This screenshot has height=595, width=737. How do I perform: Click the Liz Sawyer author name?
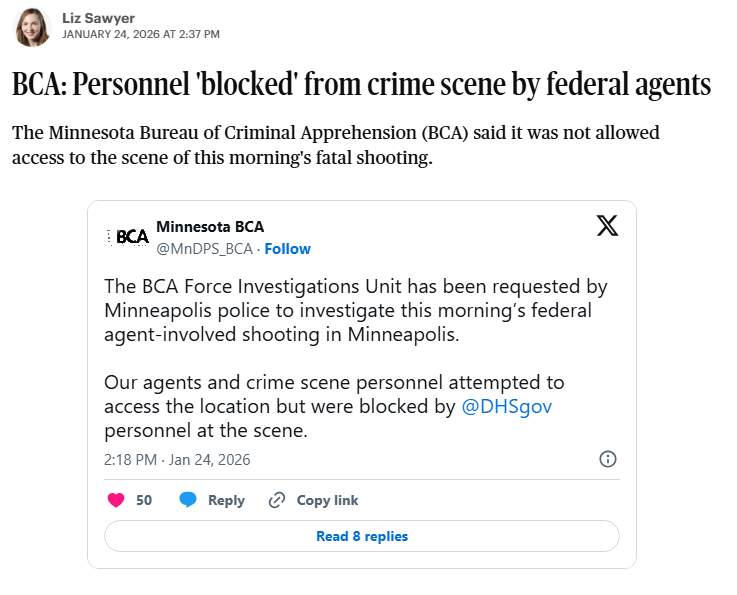point(100,17)
